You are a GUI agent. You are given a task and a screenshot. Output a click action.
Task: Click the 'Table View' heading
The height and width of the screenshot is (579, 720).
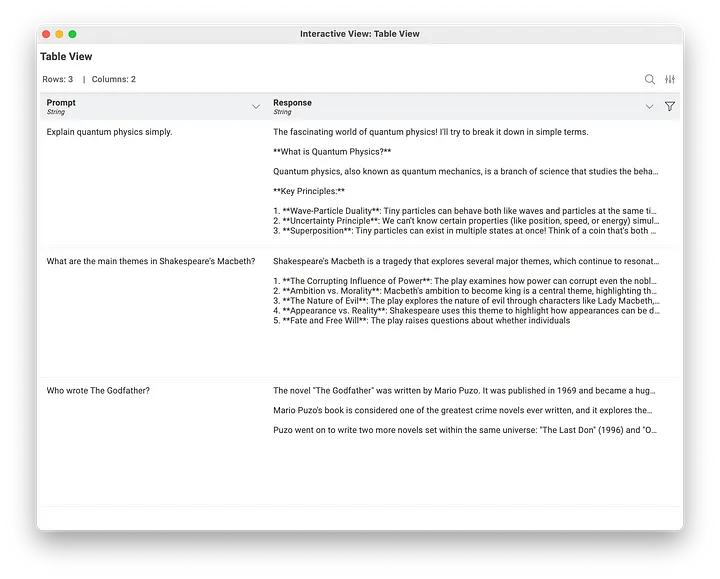[x=66, y=57]
